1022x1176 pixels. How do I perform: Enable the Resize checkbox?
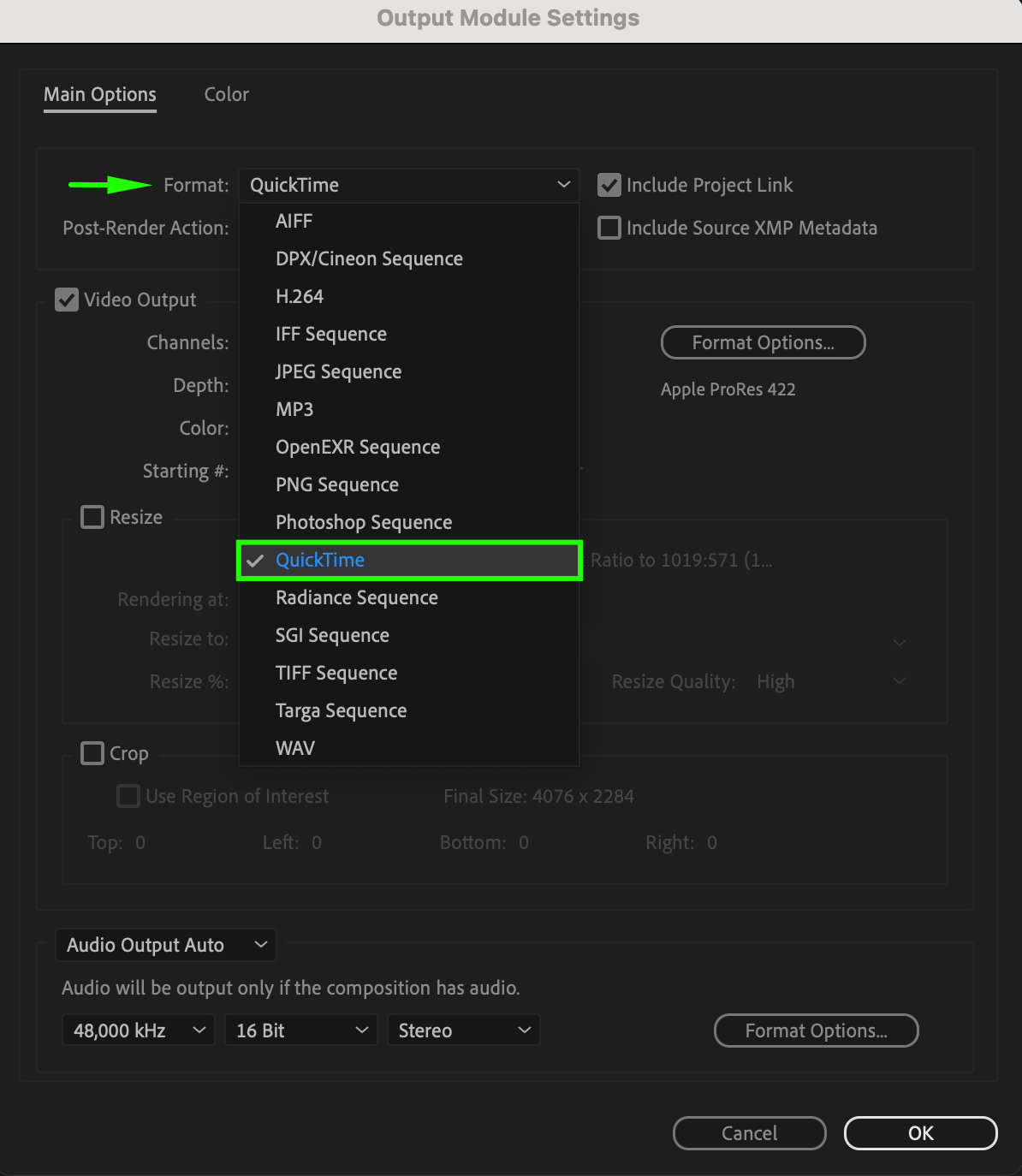(x=92, y=517)
